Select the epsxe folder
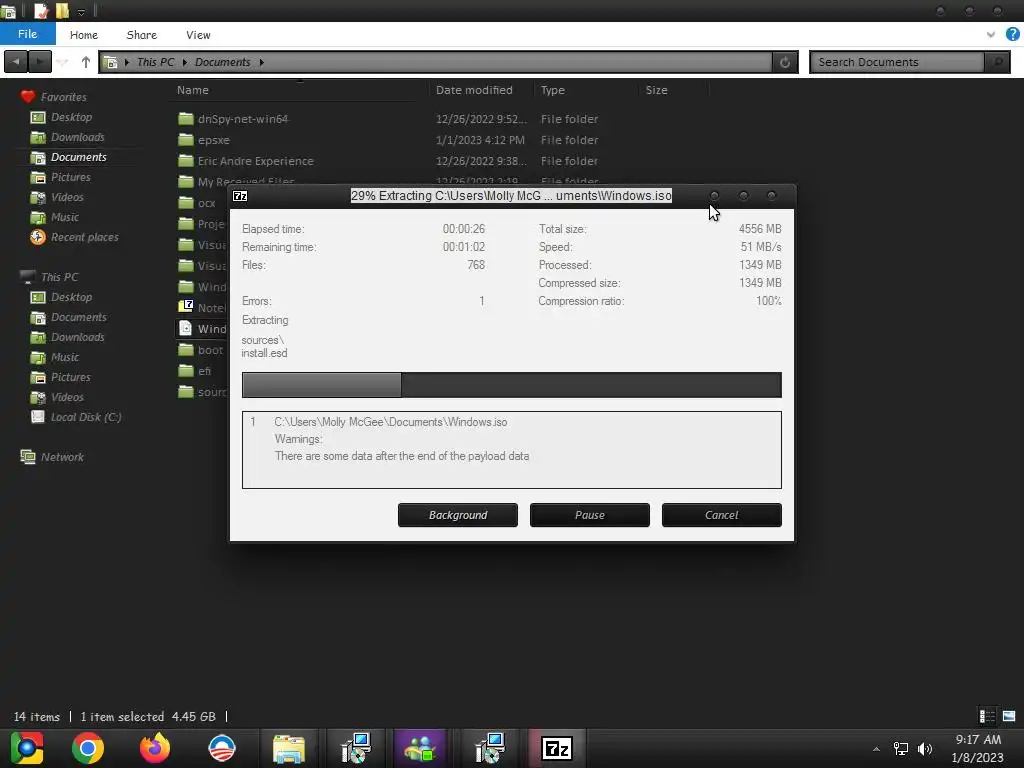Screen dimensions: 1024x768 tap(214, 140)
